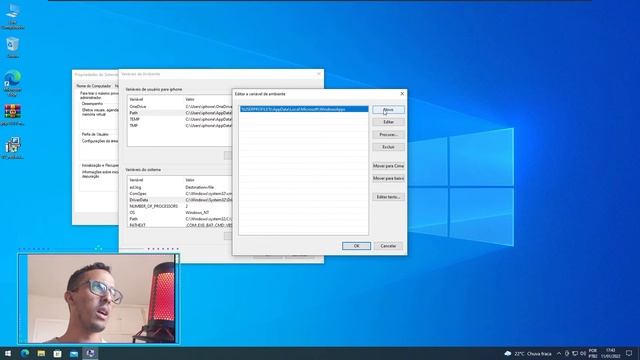Screen dimensions: 640x360
Task: Select the OS row in system variables
Action: tap(180, 213)
